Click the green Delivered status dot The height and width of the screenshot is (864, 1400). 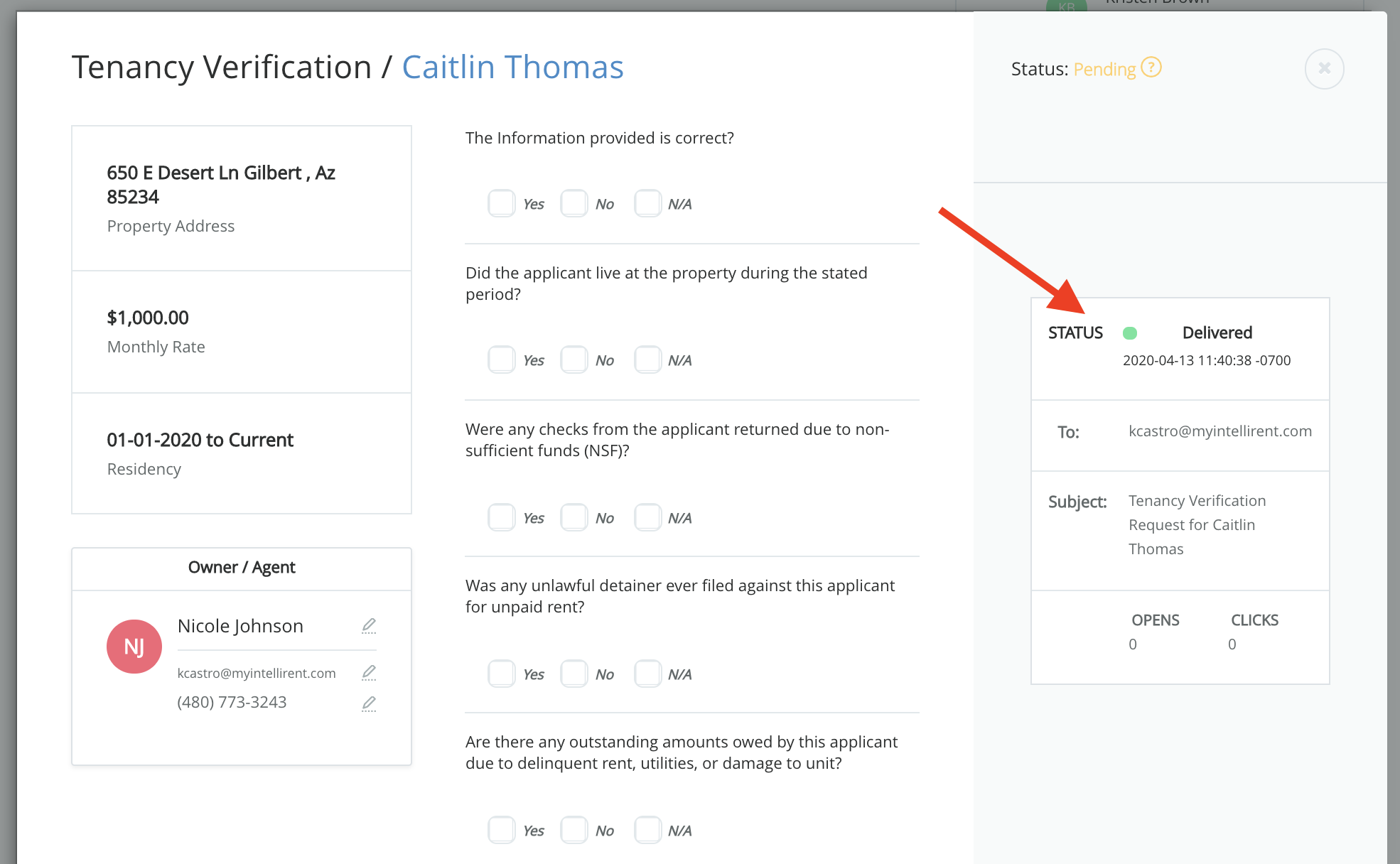point(1130,333)
